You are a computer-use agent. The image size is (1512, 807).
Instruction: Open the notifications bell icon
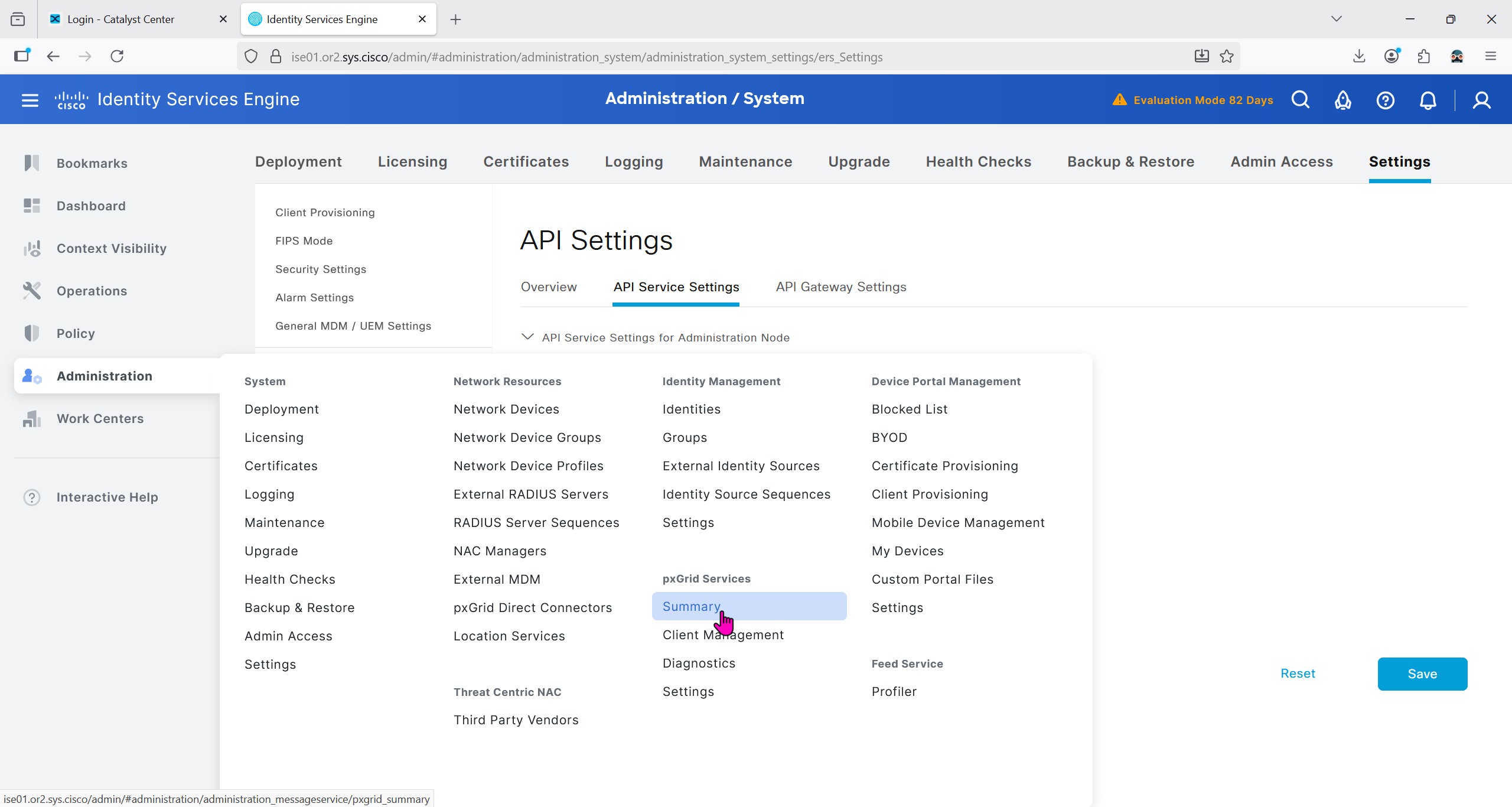[1428, 100]
